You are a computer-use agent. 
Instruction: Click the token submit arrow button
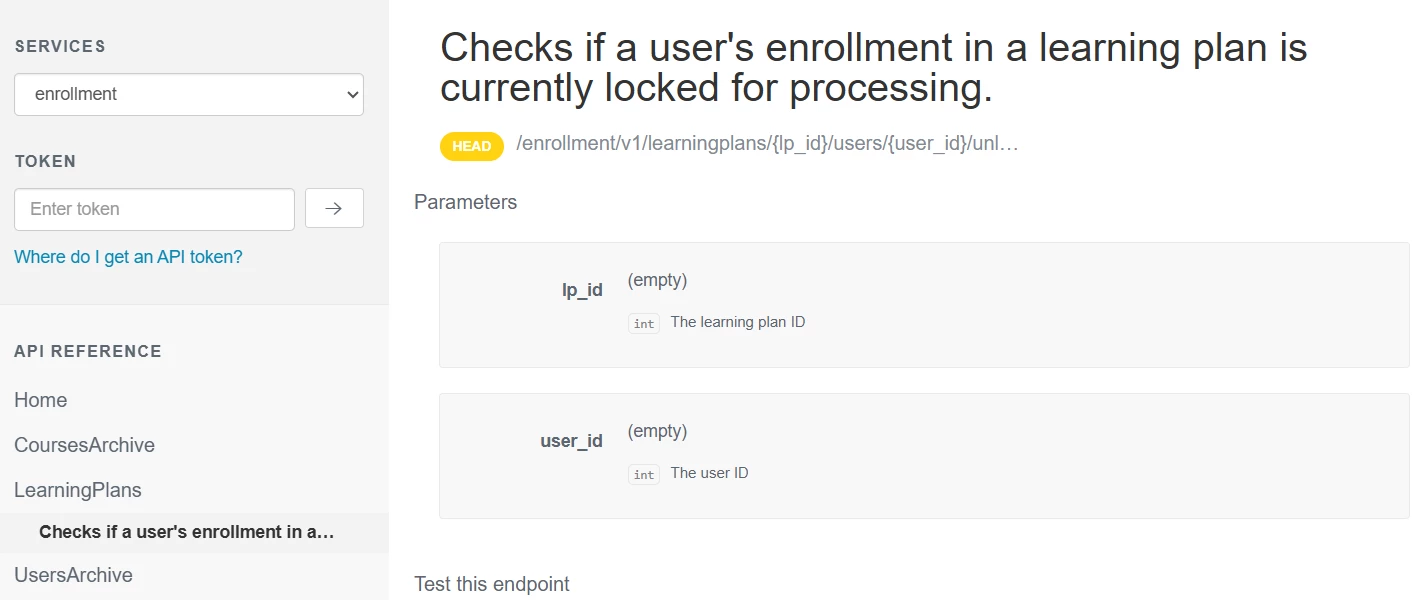click(334, 209)
